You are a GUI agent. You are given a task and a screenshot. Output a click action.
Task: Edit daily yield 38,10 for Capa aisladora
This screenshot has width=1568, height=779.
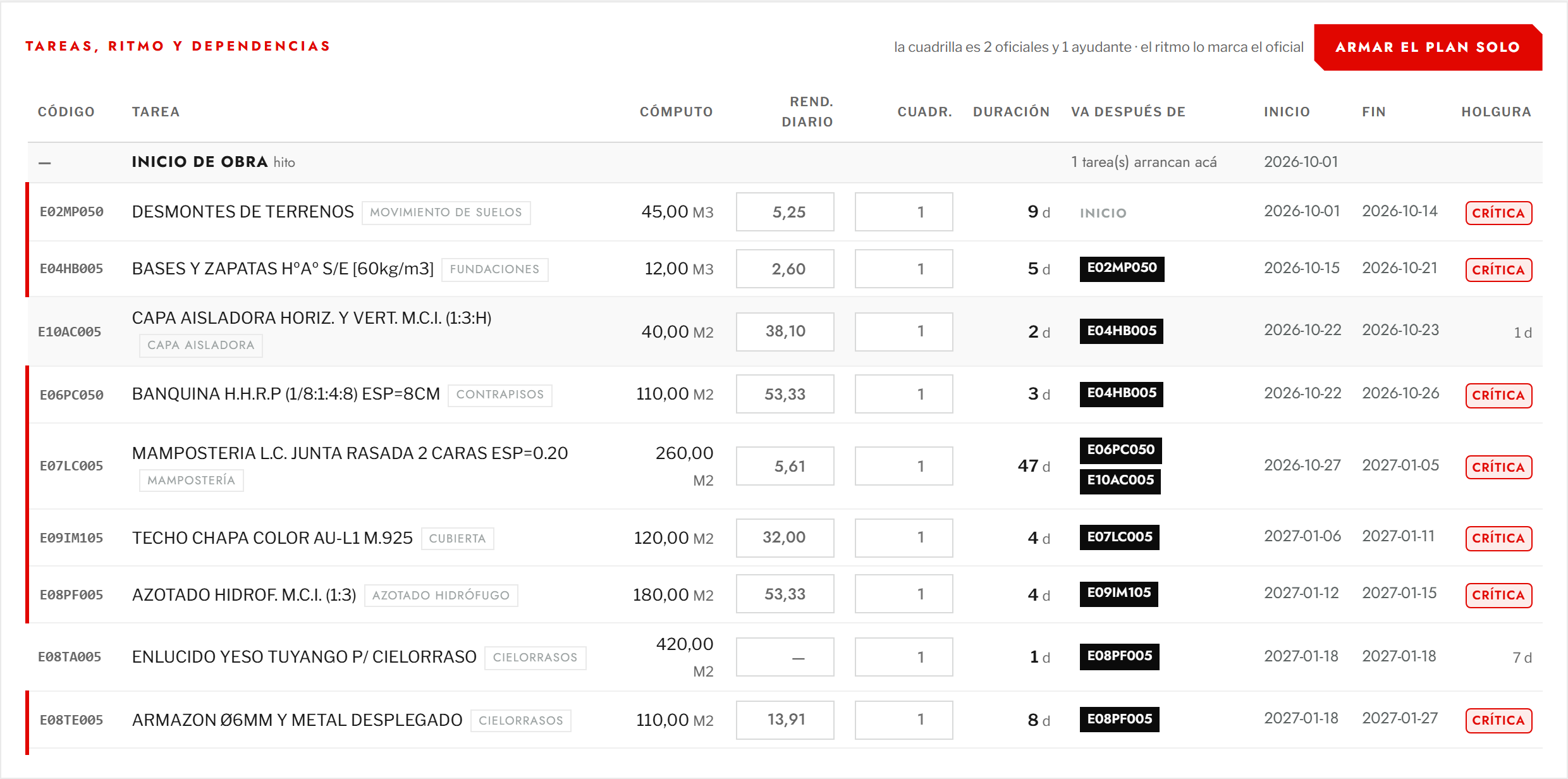tap(785, 331)
